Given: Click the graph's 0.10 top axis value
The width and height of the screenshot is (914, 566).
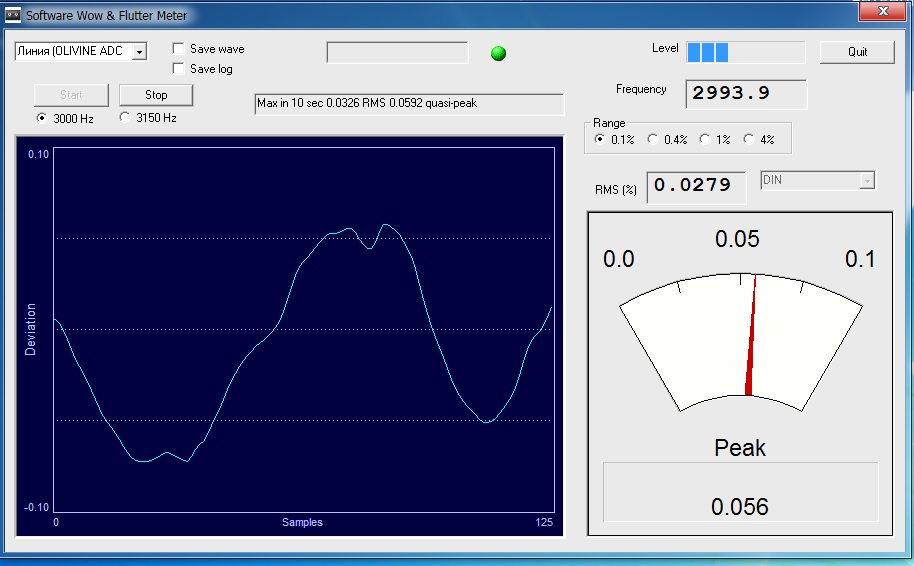Looking at the screenshot, I should pos(38,154).
